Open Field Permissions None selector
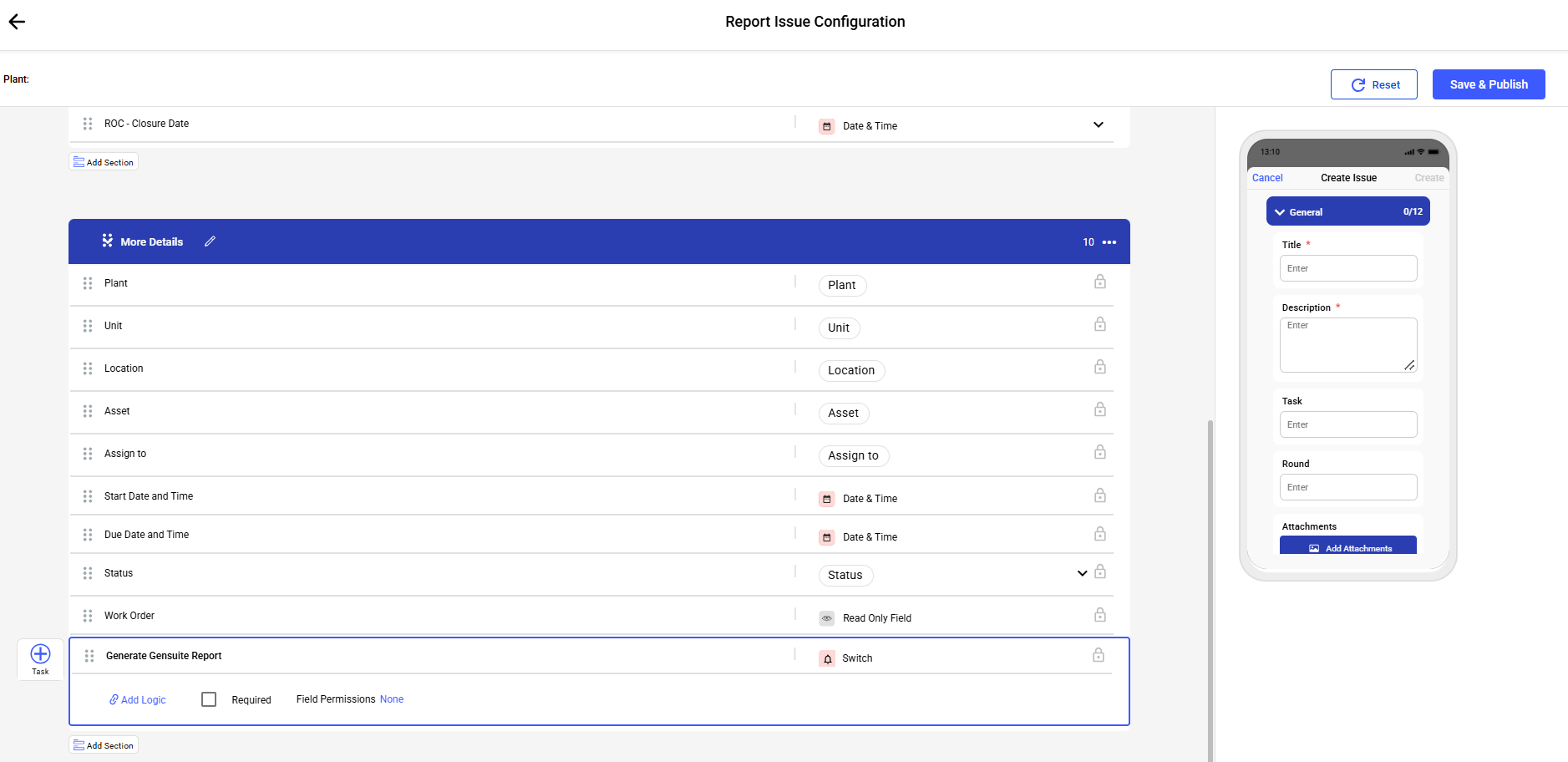Viewport: 1568px width, 762px height. (x=392, y=699)
